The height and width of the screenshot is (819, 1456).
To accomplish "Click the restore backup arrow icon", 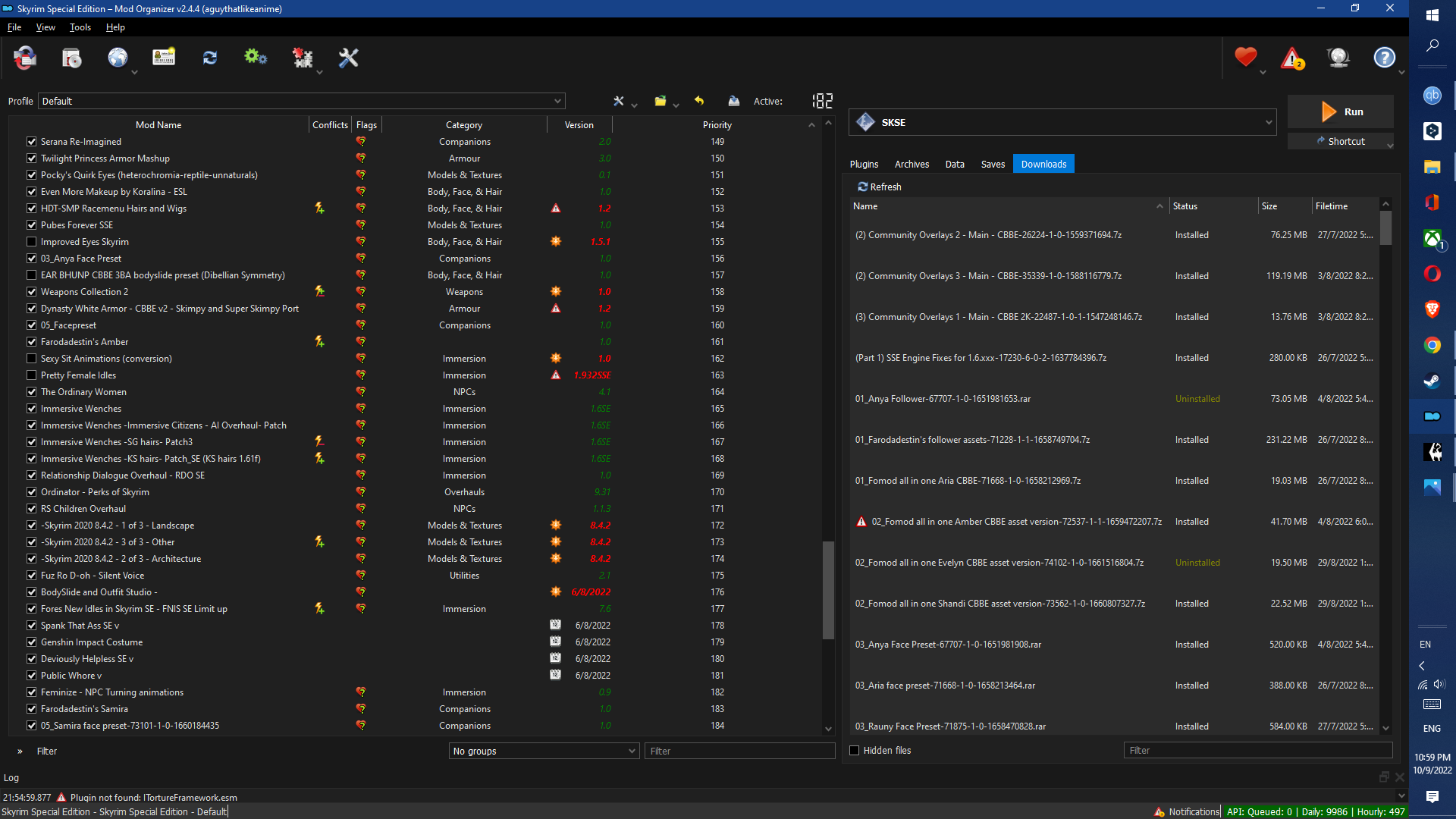I will tap(699, 101).
